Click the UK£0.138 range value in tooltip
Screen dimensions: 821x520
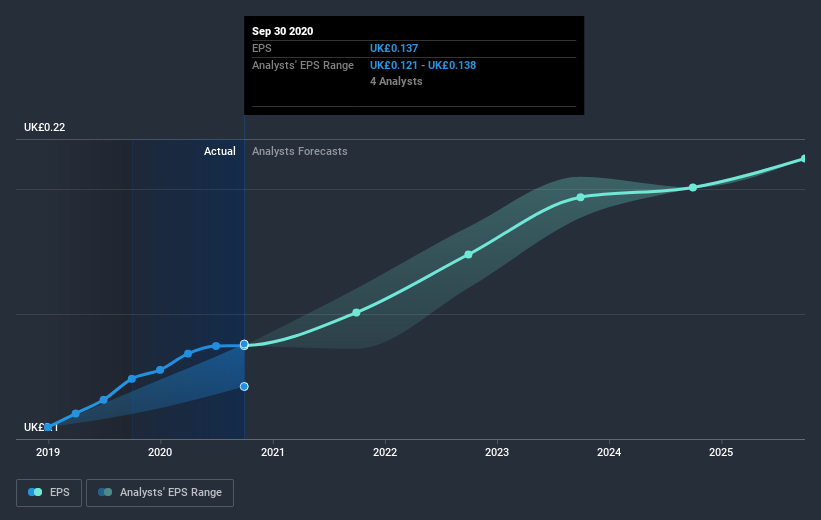coord(452,65)
